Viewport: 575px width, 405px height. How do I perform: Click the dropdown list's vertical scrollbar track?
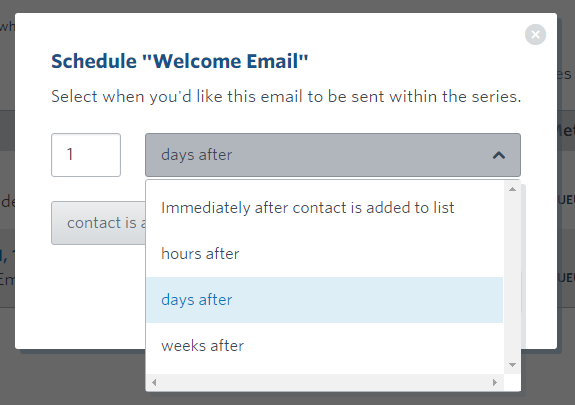pos(512,277)
